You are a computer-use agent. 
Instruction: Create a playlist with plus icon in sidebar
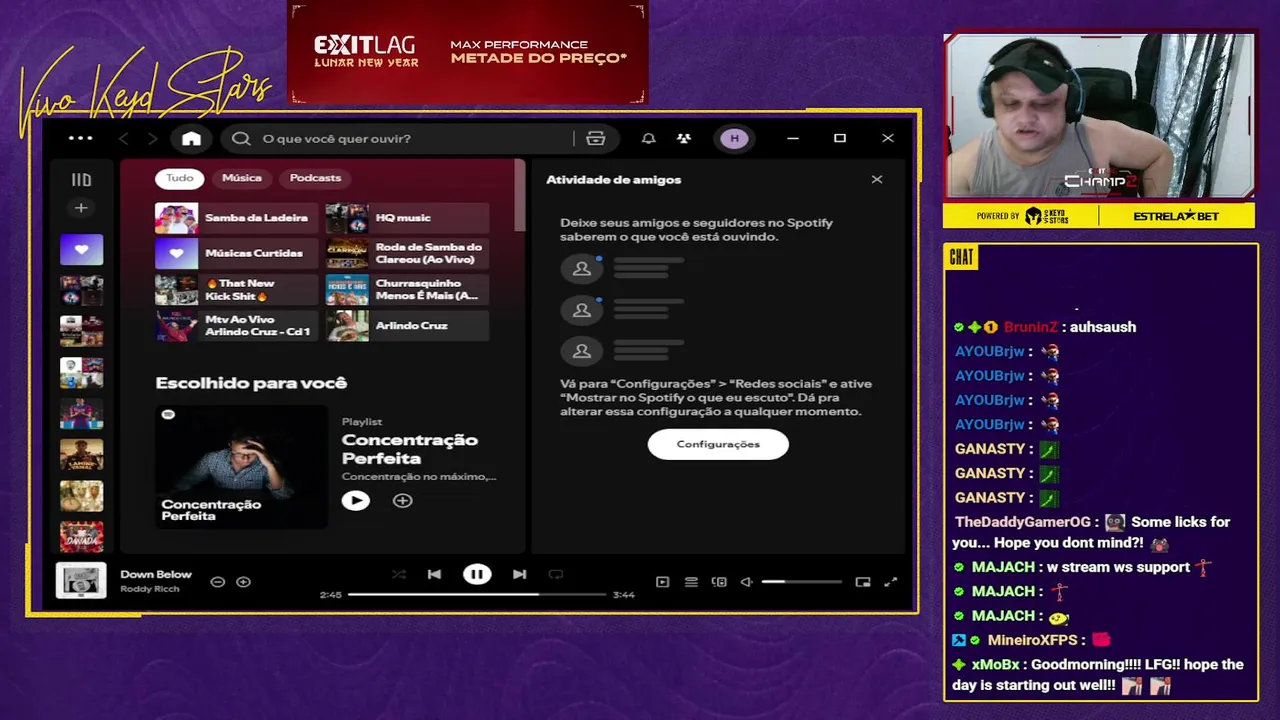(x=81, y=208)
